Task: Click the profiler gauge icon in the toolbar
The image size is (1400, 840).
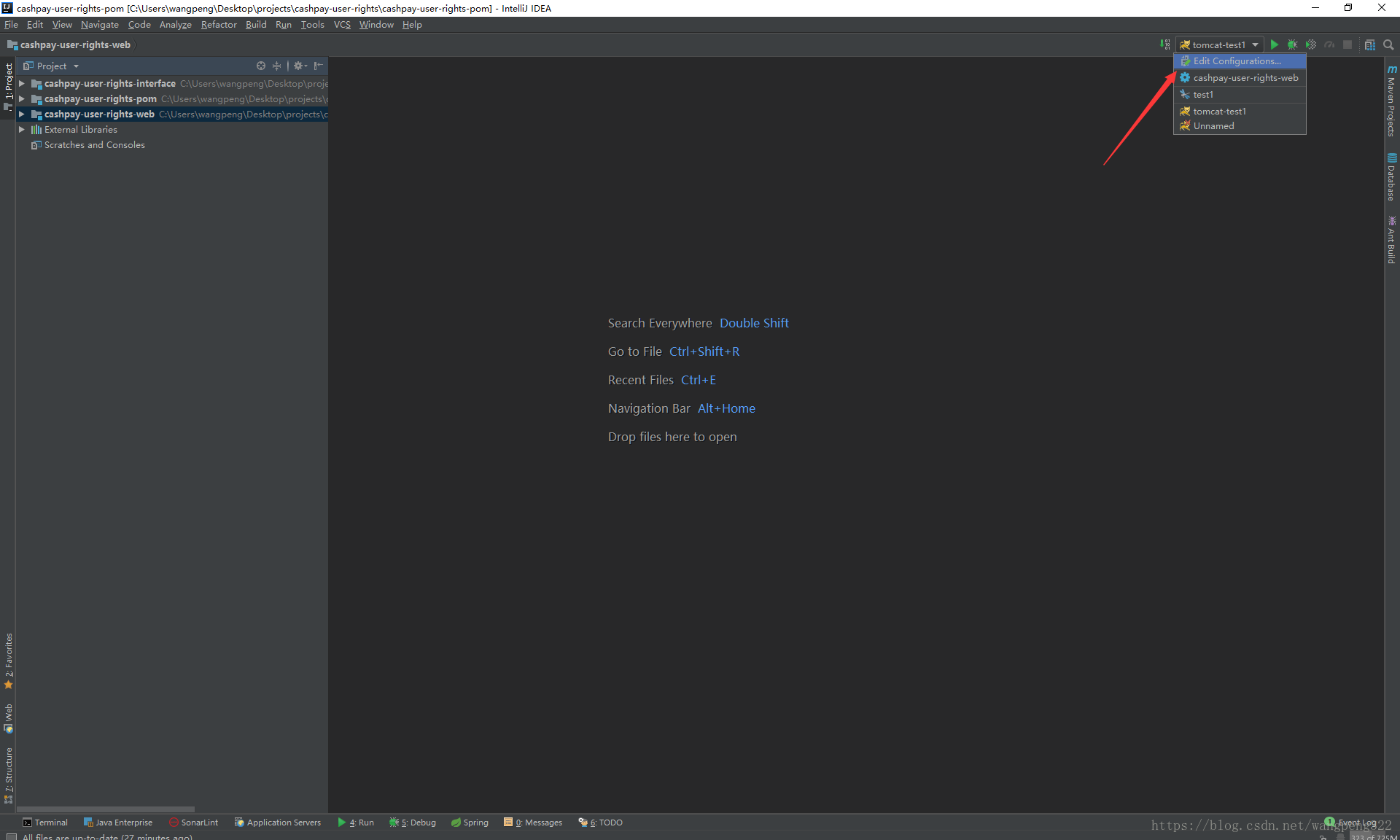Action: point(1329,45)
